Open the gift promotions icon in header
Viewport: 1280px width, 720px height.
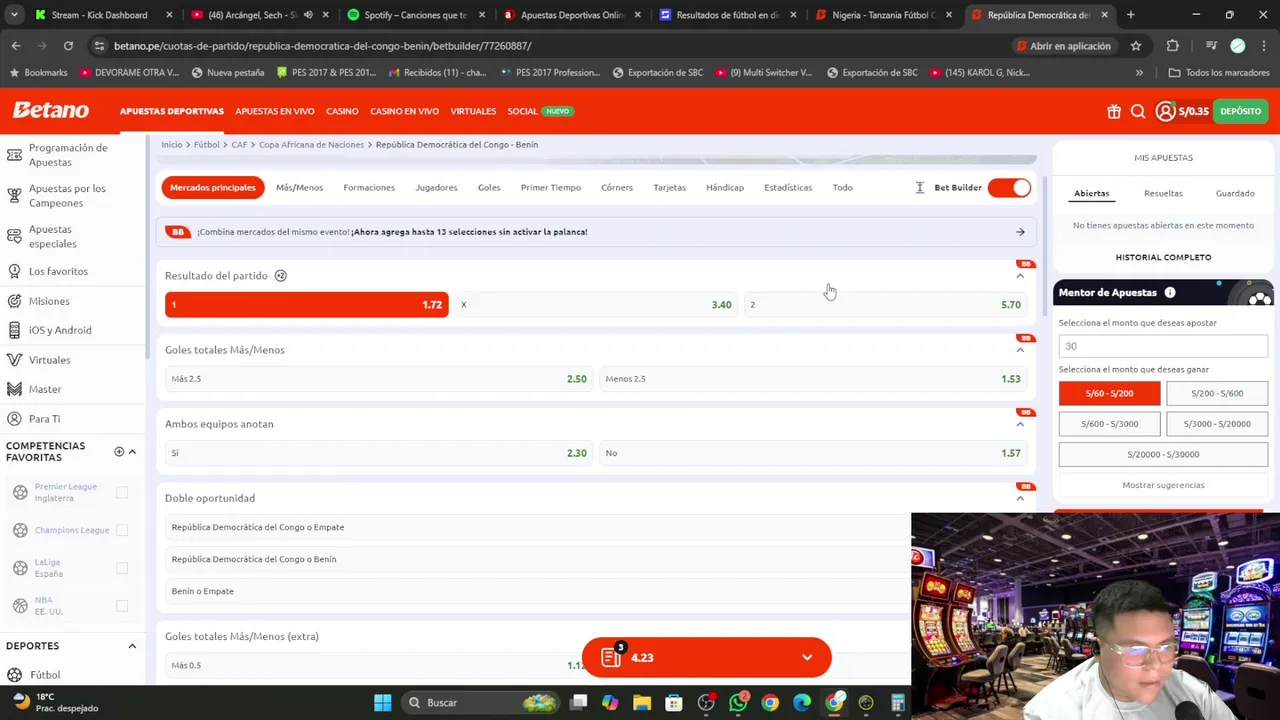(1114, 111)
